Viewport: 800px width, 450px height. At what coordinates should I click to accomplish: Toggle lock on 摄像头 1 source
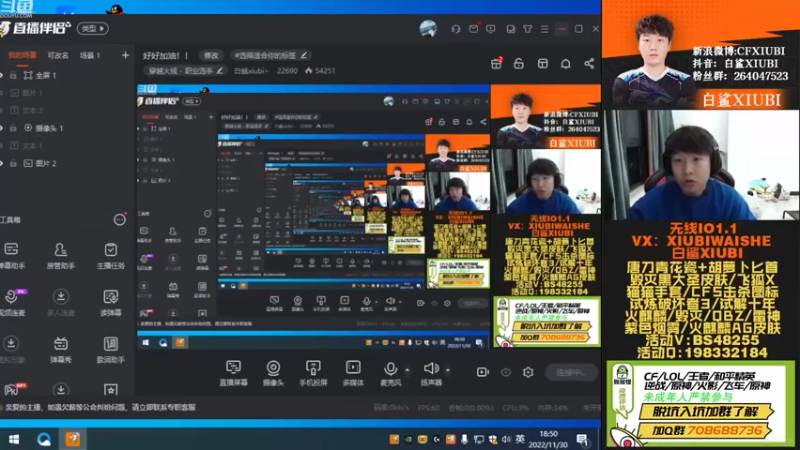pyautogui.click(x=13, y=128)
